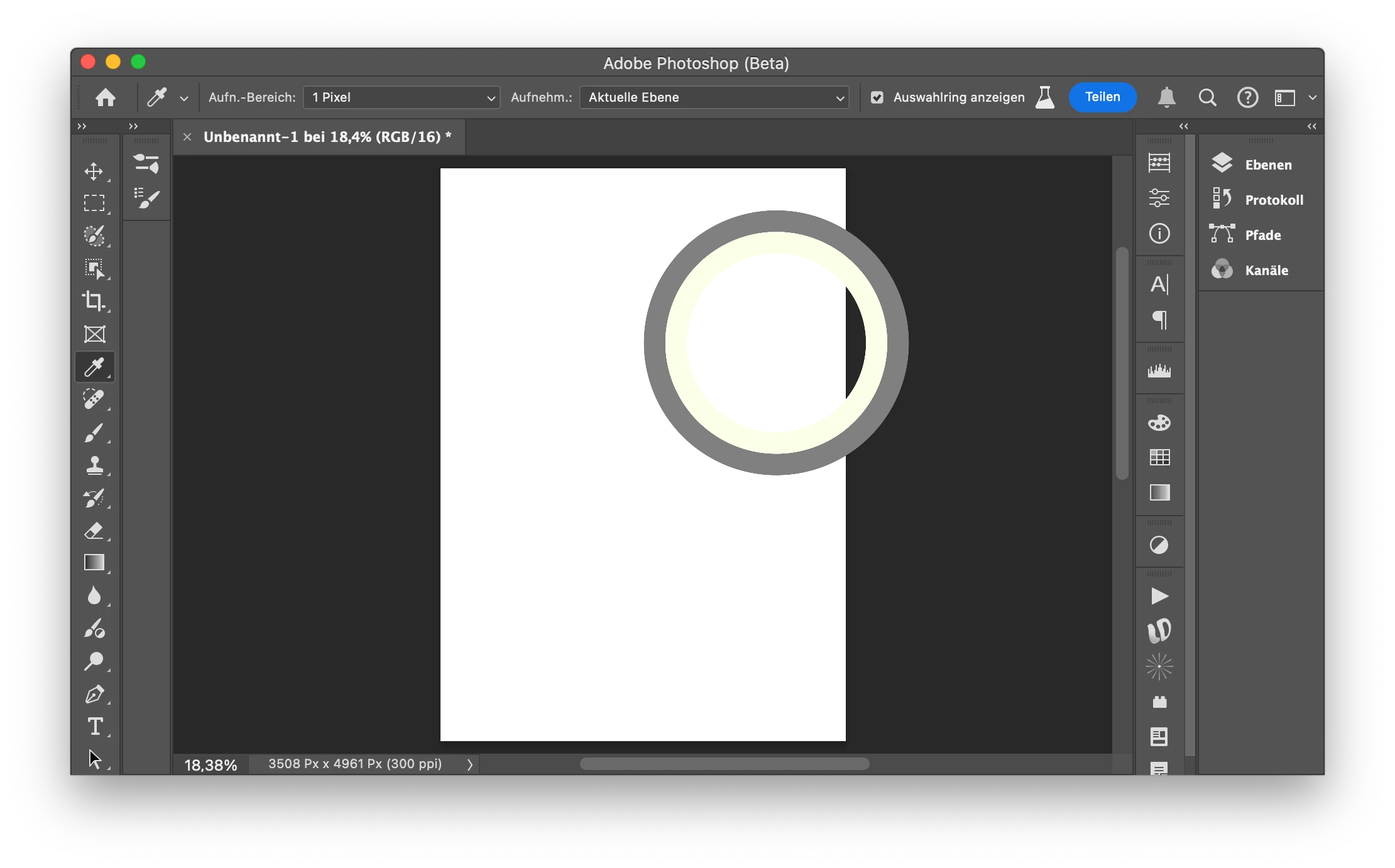Screen dimensions: 1395x868
Task: Select the Pen tool
Action: (x=94, y=694)
